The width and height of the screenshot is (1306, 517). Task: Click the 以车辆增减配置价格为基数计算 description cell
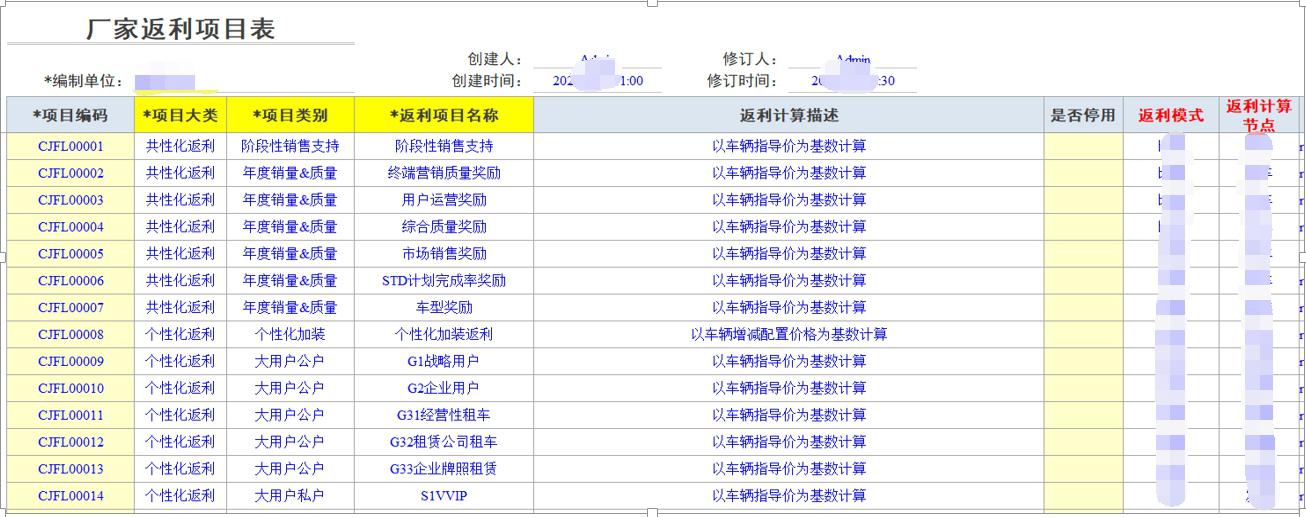coord(789,334)
